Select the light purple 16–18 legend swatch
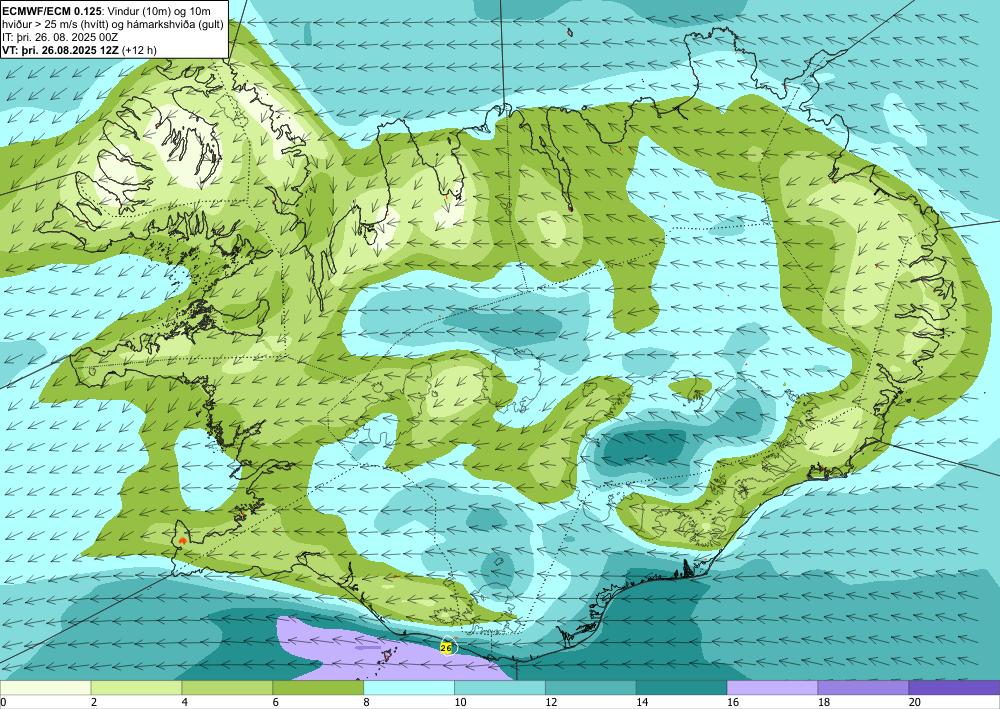Image resolution: width=1000 pixels, height=709 pixels. [772, 688]
